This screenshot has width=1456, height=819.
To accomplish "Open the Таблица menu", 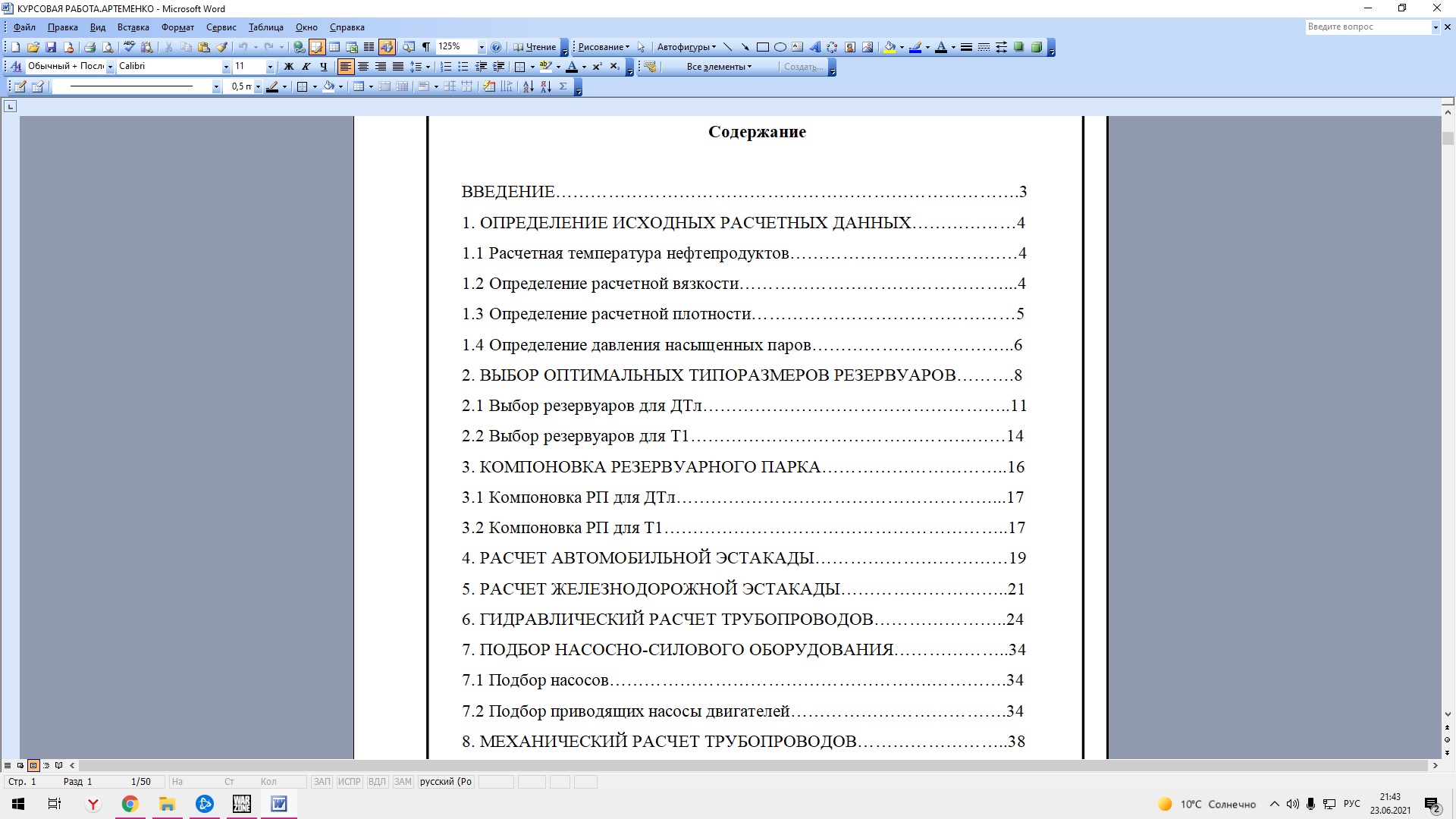I will point(265,27).
